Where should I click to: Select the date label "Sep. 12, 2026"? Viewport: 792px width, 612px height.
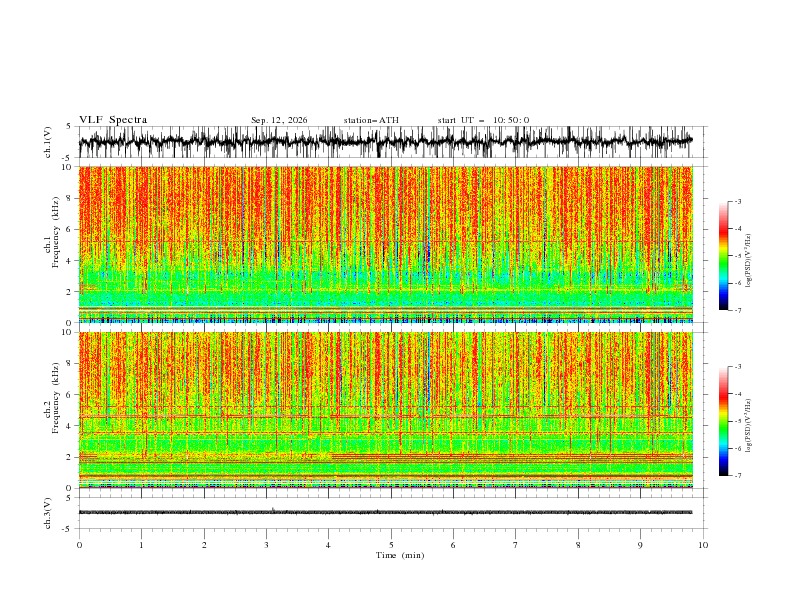tap(279, 120)
